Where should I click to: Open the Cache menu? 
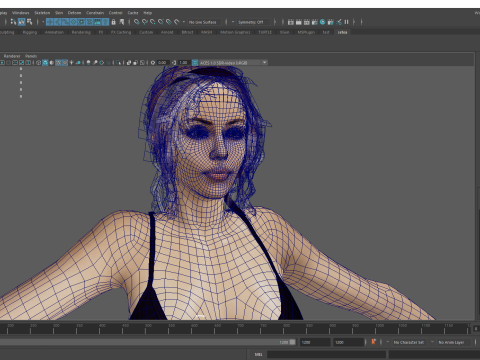point(133,13)
